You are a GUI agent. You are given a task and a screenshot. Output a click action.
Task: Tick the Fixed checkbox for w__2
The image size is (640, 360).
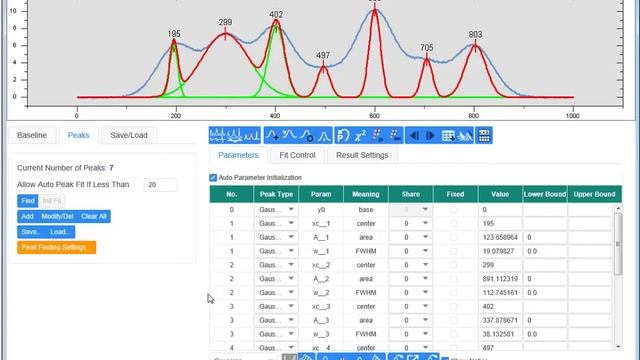pyautogui.click(x=453, y=293)
